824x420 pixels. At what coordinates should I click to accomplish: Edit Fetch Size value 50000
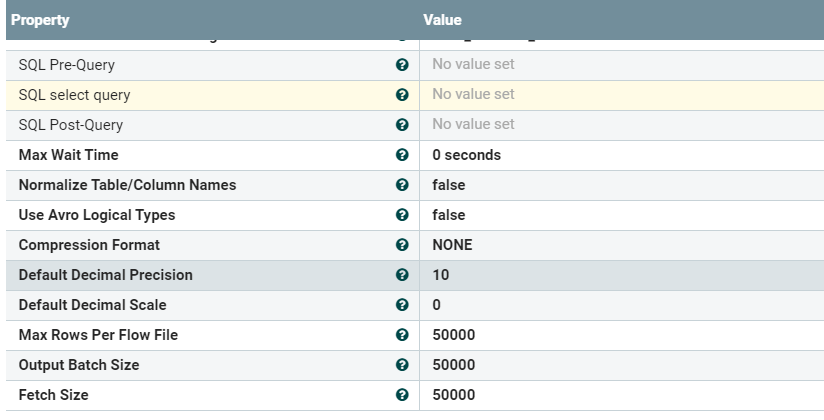[x=454, y=395]
